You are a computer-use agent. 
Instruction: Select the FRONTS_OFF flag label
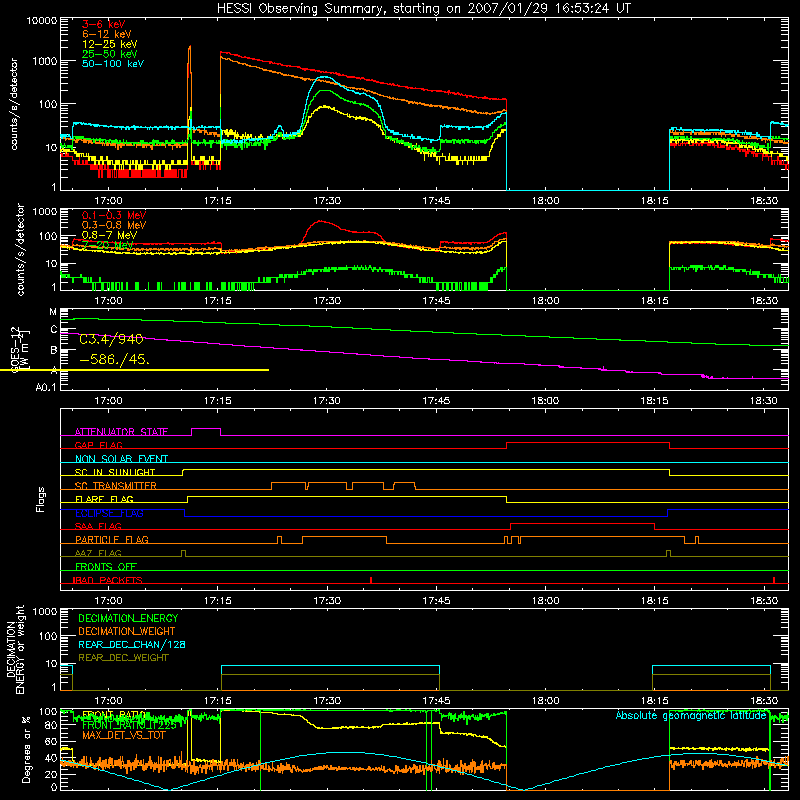pyautogui.click(x=106, y=567)
